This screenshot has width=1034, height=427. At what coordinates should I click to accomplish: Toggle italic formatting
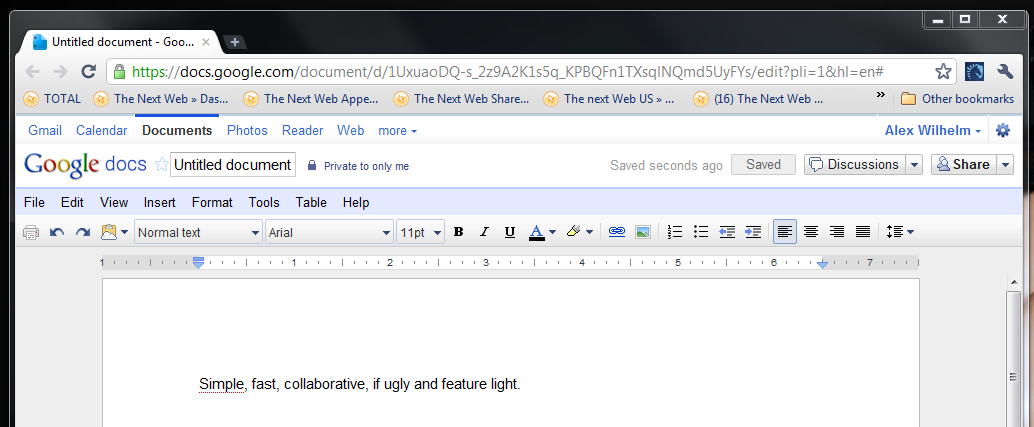pyautogui.click(x=484, y=232)
